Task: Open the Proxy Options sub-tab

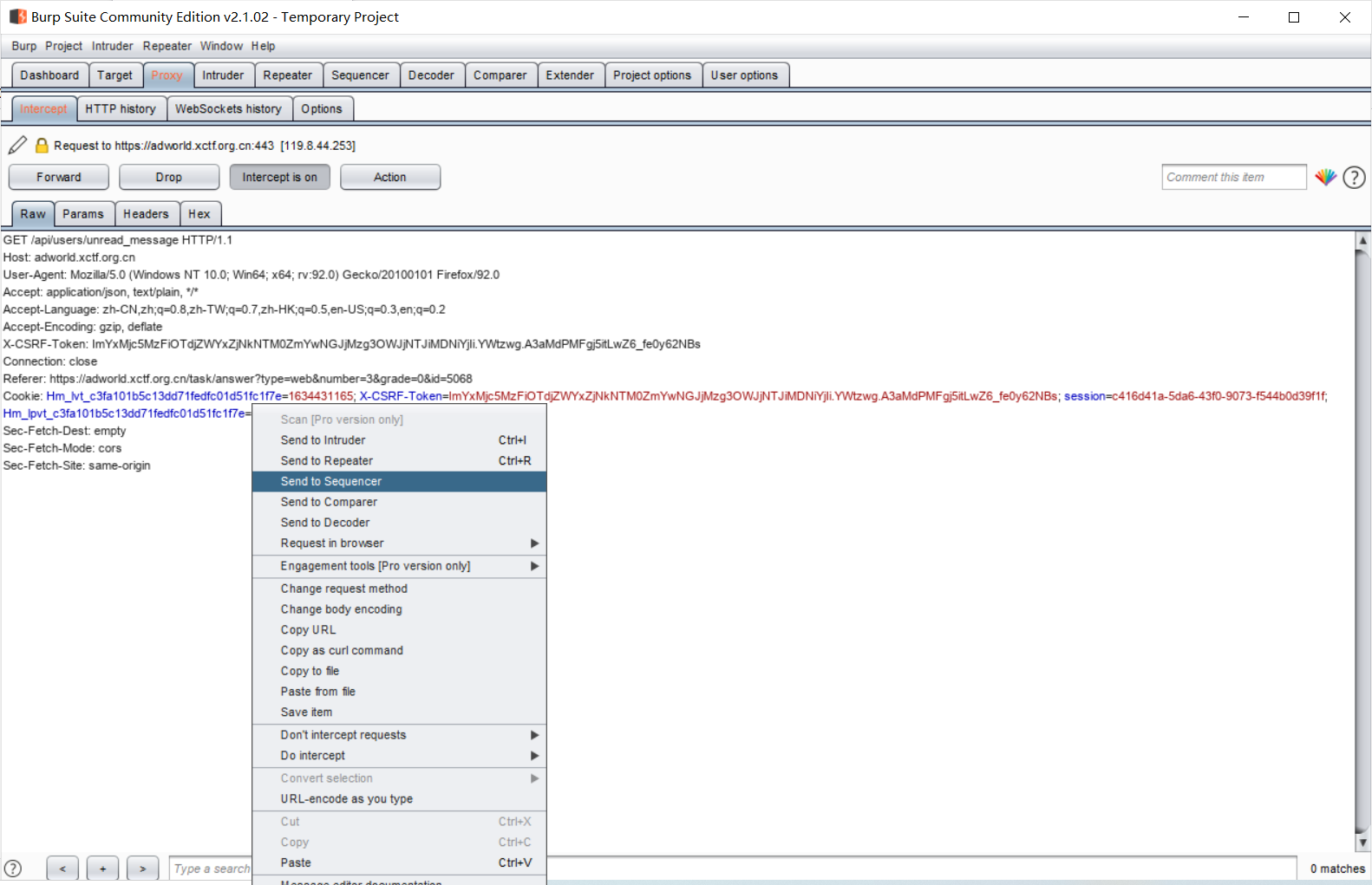Action: pos(322,109)
